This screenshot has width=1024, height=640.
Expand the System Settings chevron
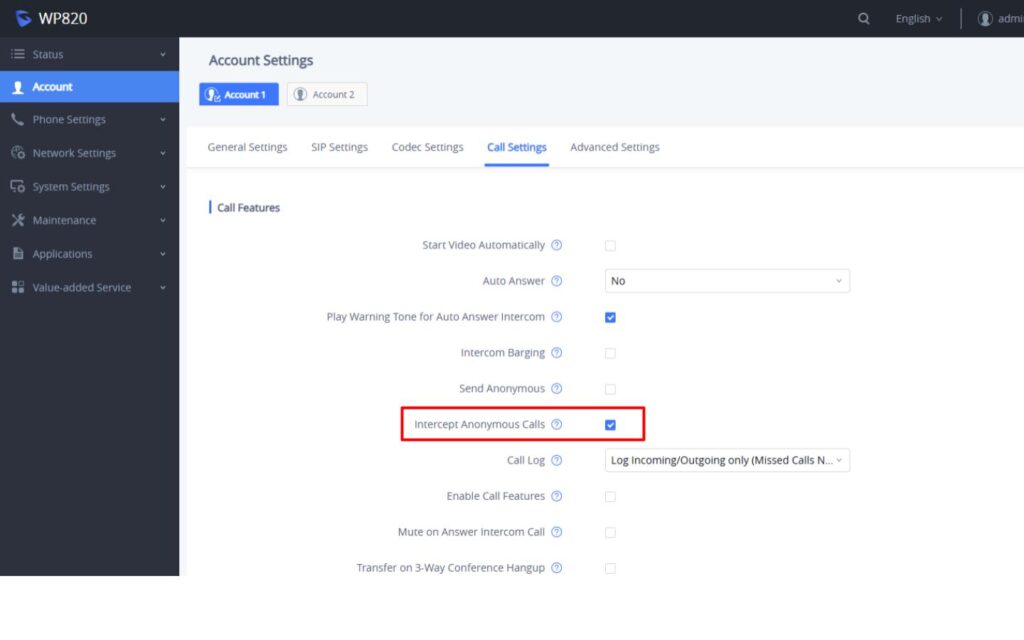point(163,187)
